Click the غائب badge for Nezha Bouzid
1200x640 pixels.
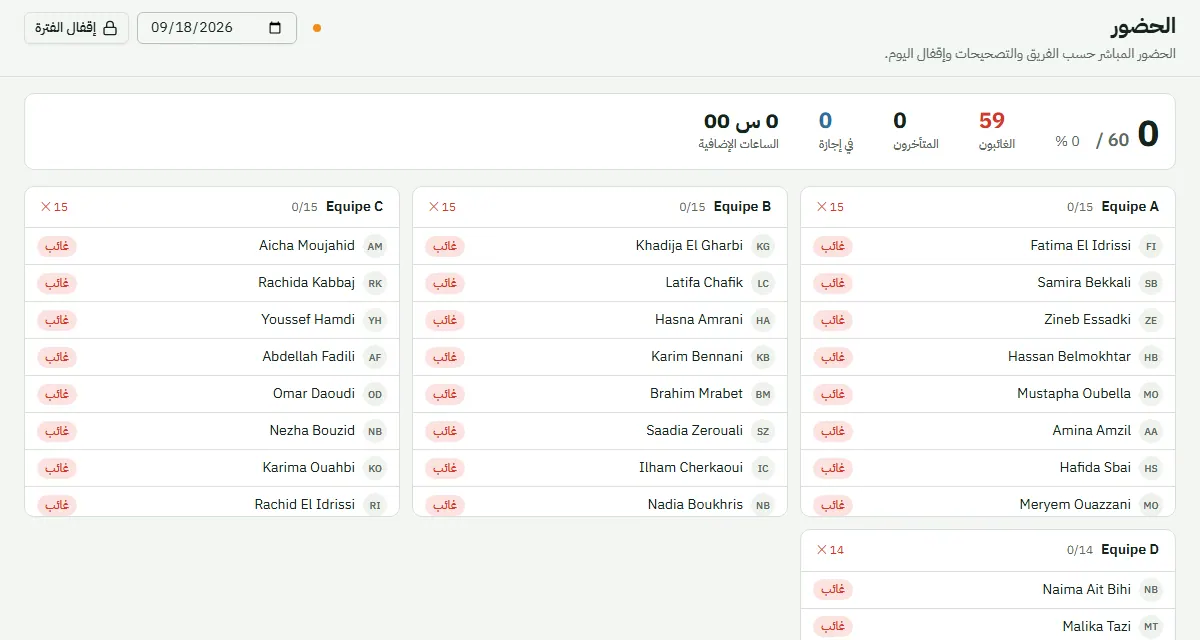click(x=57, y=431)
